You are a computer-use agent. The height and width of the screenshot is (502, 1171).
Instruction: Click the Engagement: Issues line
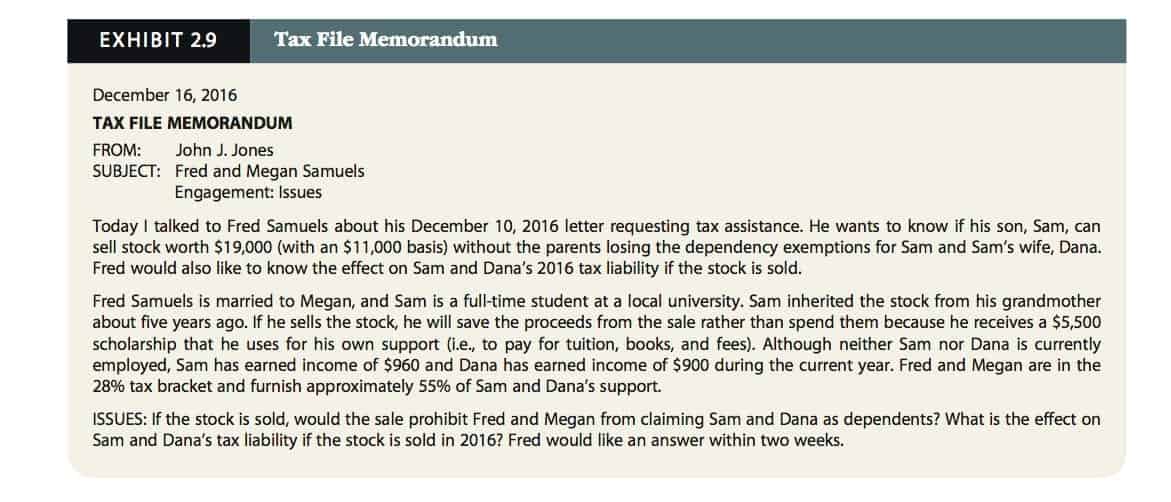pos(248,192)
